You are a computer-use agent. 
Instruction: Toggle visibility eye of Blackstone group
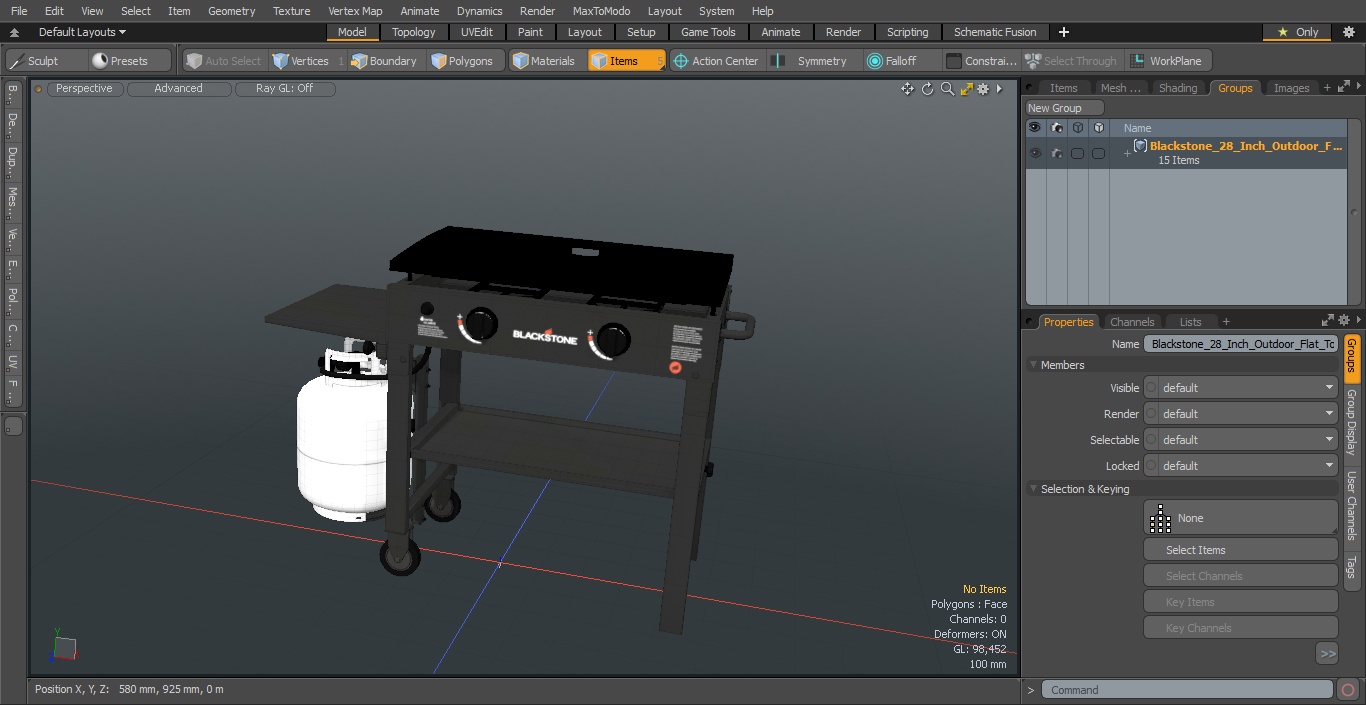(1035, 153)
